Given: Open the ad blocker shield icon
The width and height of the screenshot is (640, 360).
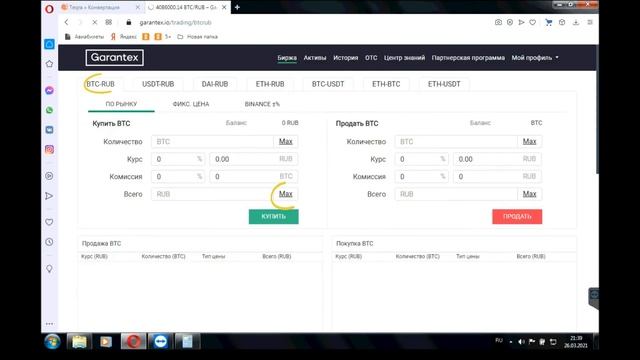Looking at the screenshot, I should coord(510,22).
